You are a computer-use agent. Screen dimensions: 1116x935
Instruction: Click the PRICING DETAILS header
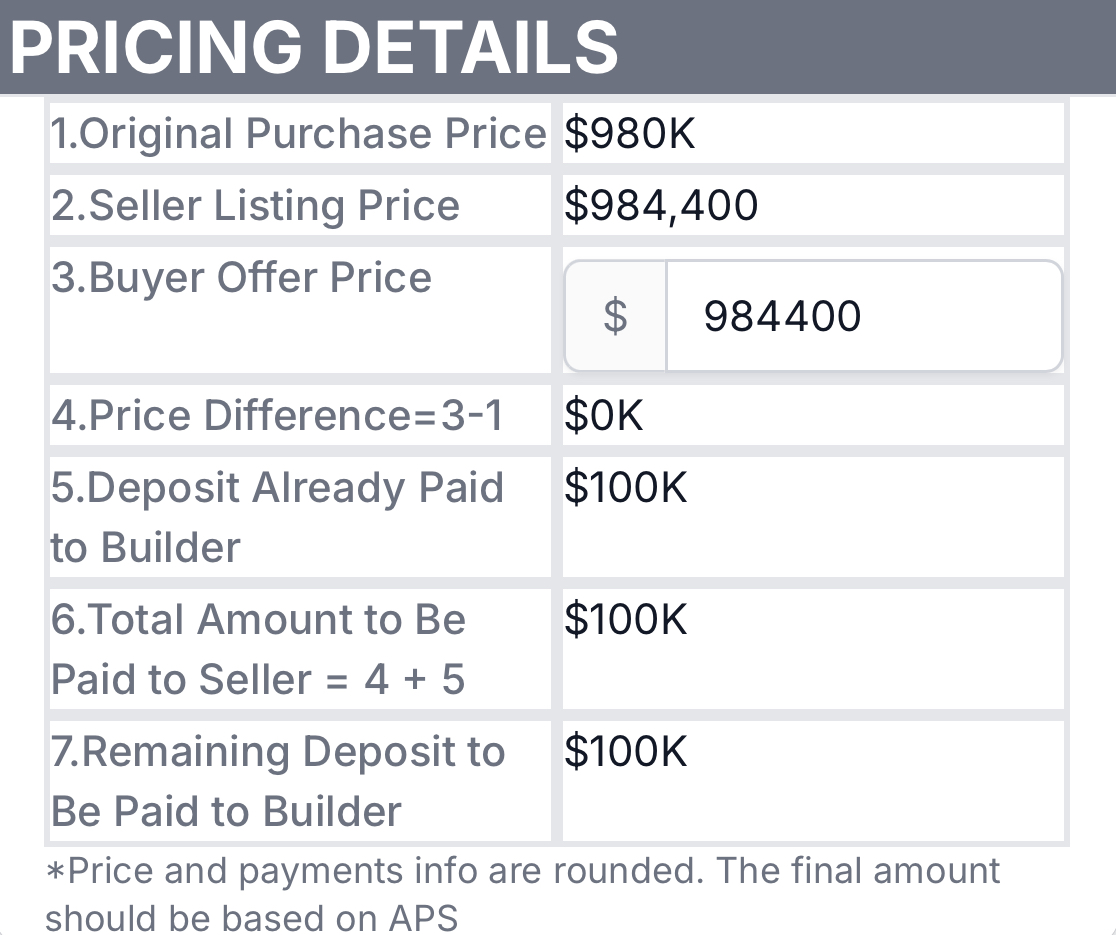[x=314, y=47]
